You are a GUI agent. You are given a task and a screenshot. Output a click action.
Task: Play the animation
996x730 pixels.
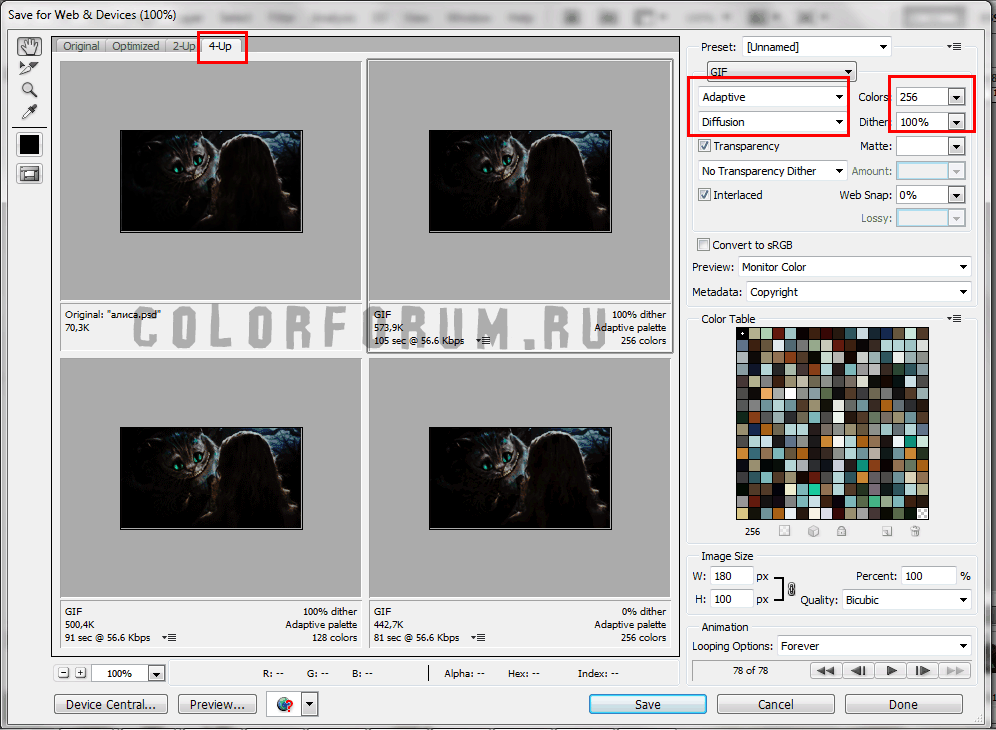click(x=891, y=670)
